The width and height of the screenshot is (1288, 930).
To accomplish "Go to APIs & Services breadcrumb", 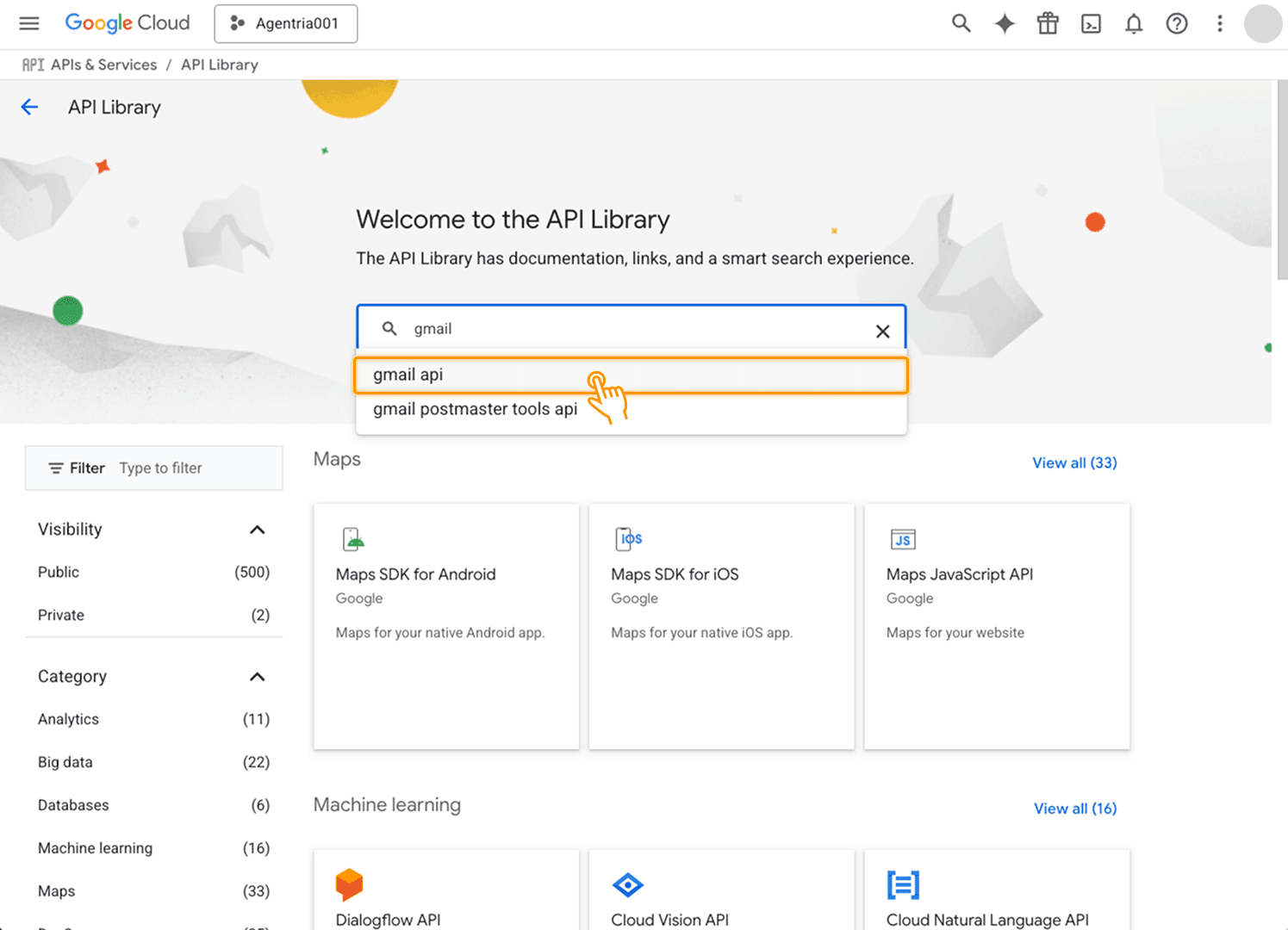I will click(103, 65).
